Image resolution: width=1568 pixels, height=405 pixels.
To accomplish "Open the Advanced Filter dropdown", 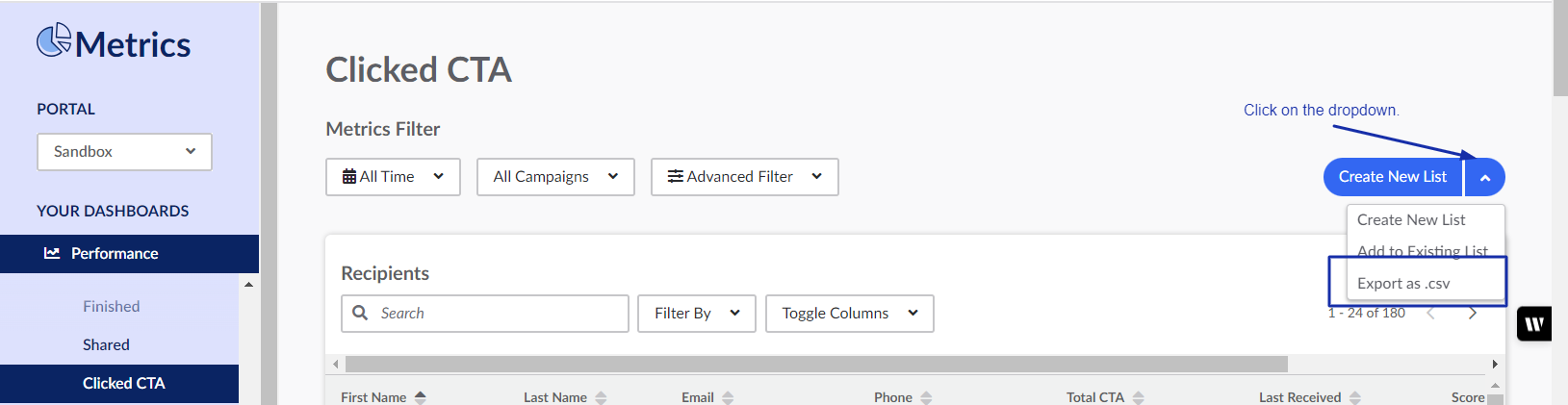I will coord(744,177).
